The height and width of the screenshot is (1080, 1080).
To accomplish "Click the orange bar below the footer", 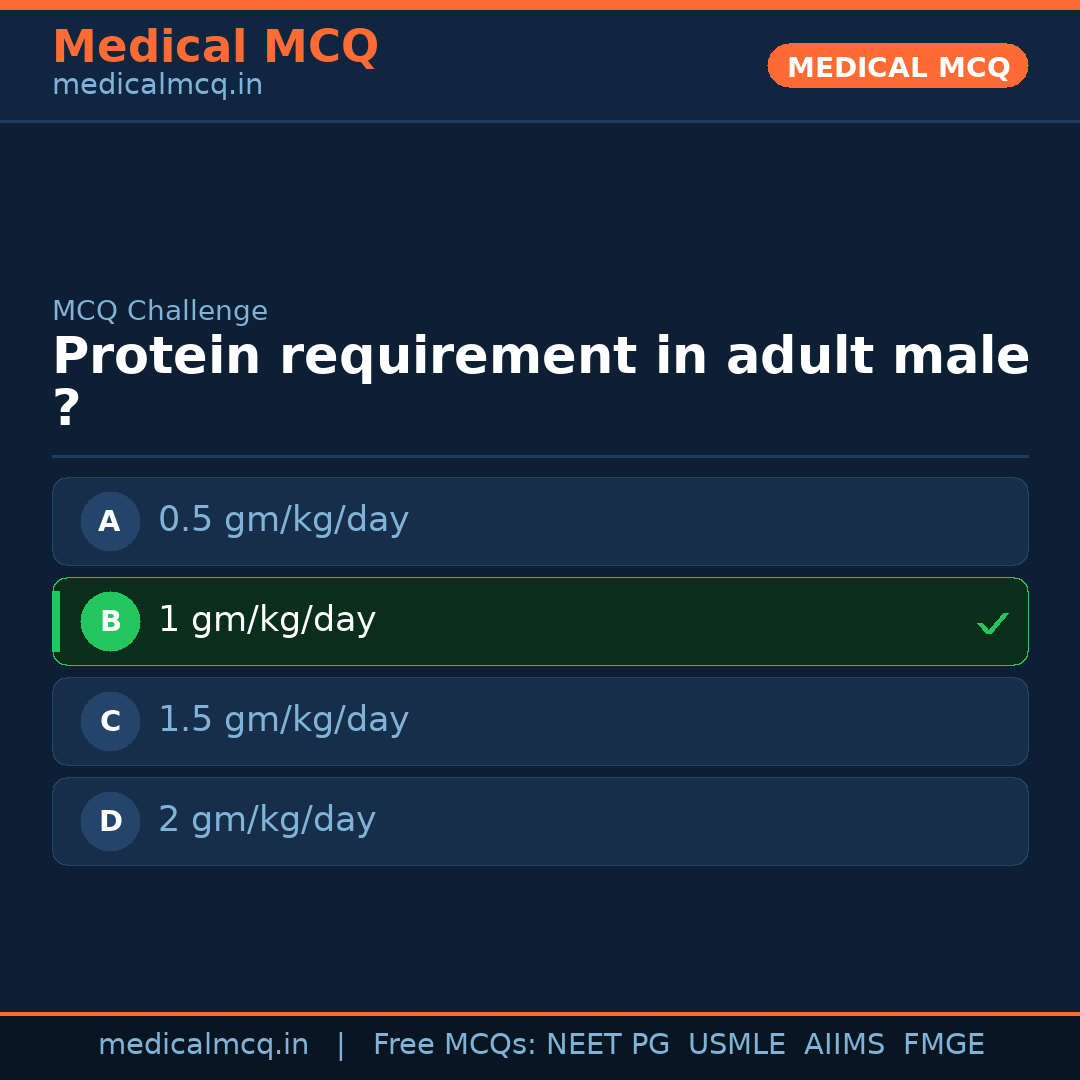I will 540,1013.
